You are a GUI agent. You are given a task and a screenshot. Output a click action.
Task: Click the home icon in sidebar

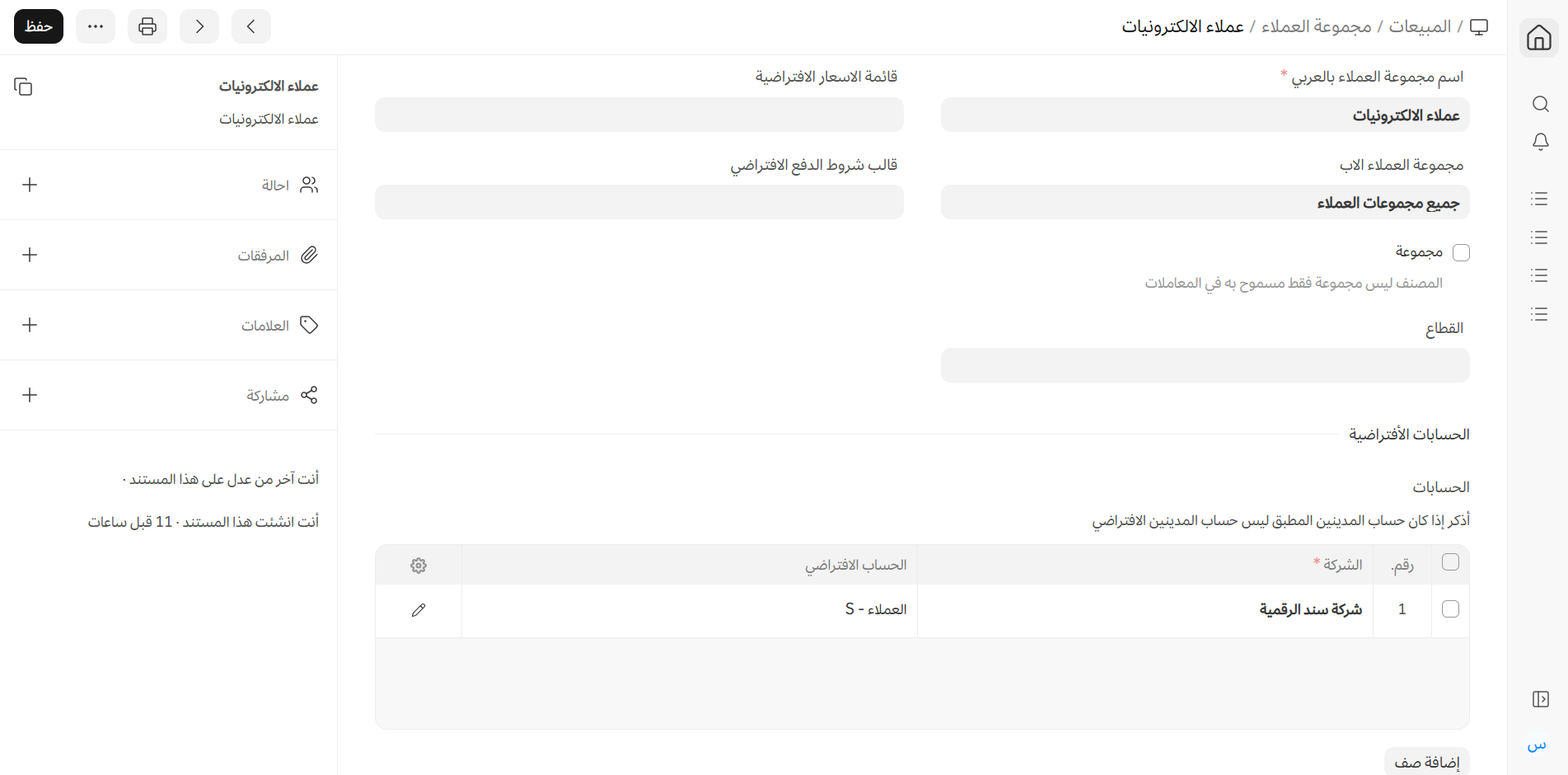[1538, 38]
